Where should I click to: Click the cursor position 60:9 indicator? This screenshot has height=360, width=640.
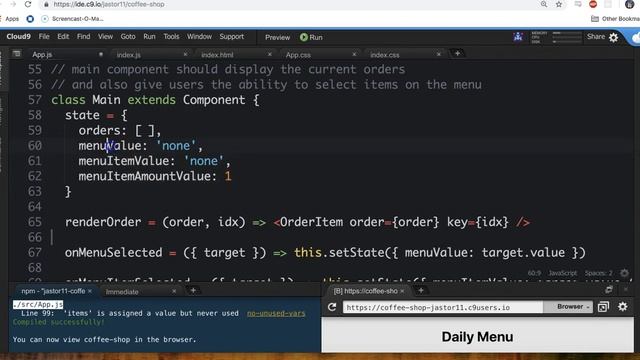click(x=534, y=273)
